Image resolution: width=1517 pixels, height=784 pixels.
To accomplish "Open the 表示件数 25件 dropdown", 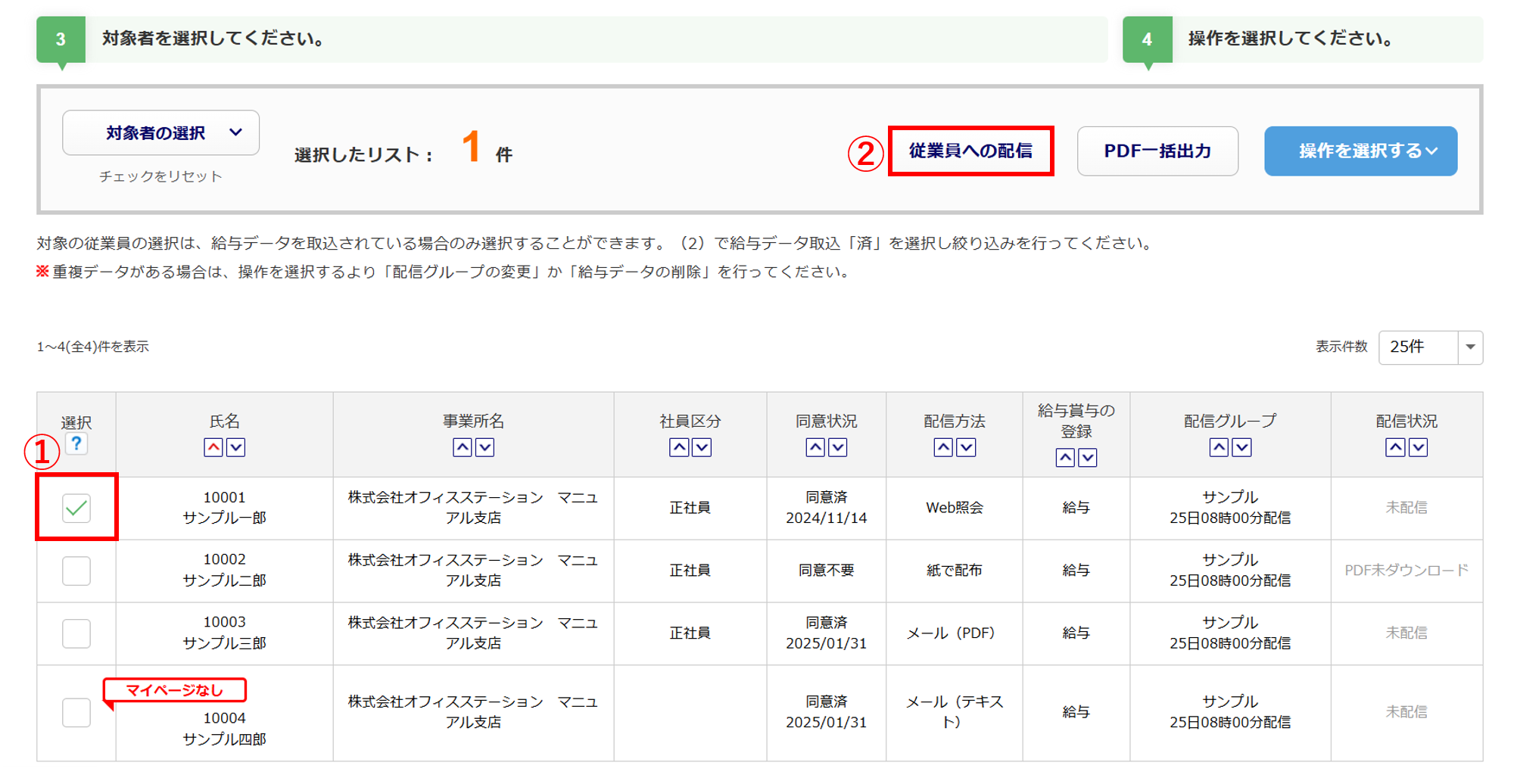I will (x=1430, y=347).
